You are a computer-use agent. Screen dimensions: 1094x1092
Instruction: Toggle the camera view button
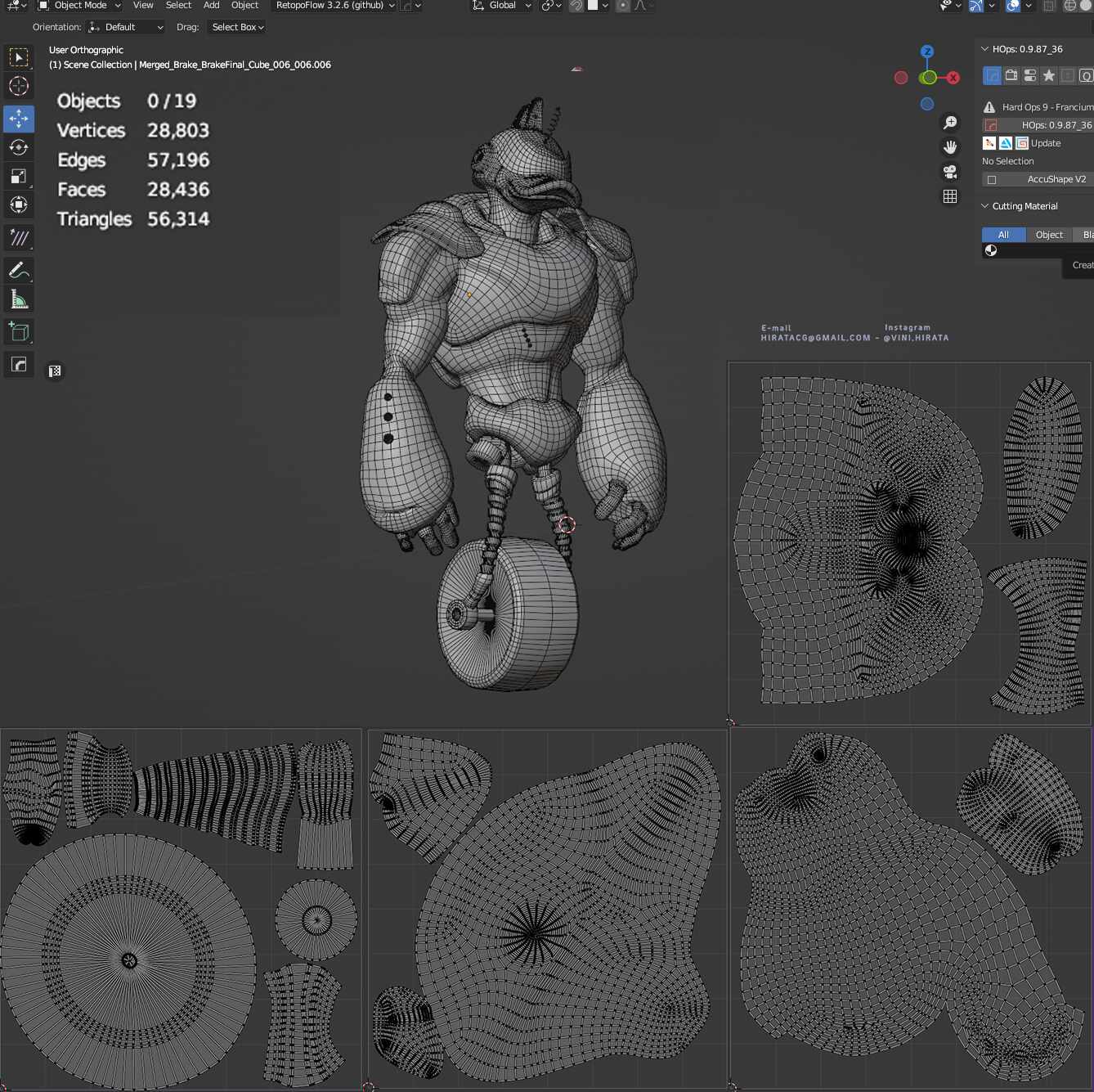950,172
